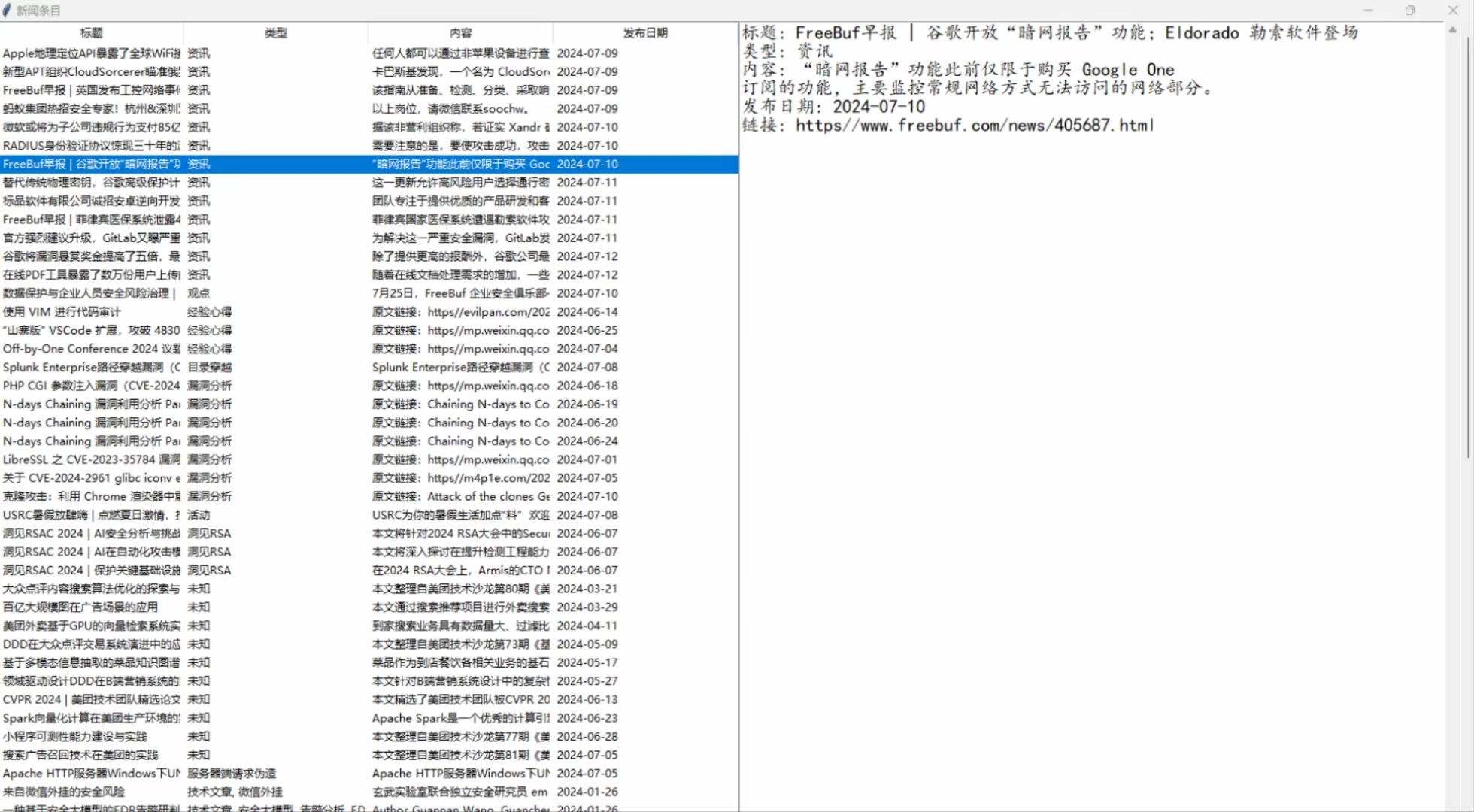Select N-days Chaining row dated 2024-06-24
The height and width of the screenshot is (812, 1474).
click(368, 441)
